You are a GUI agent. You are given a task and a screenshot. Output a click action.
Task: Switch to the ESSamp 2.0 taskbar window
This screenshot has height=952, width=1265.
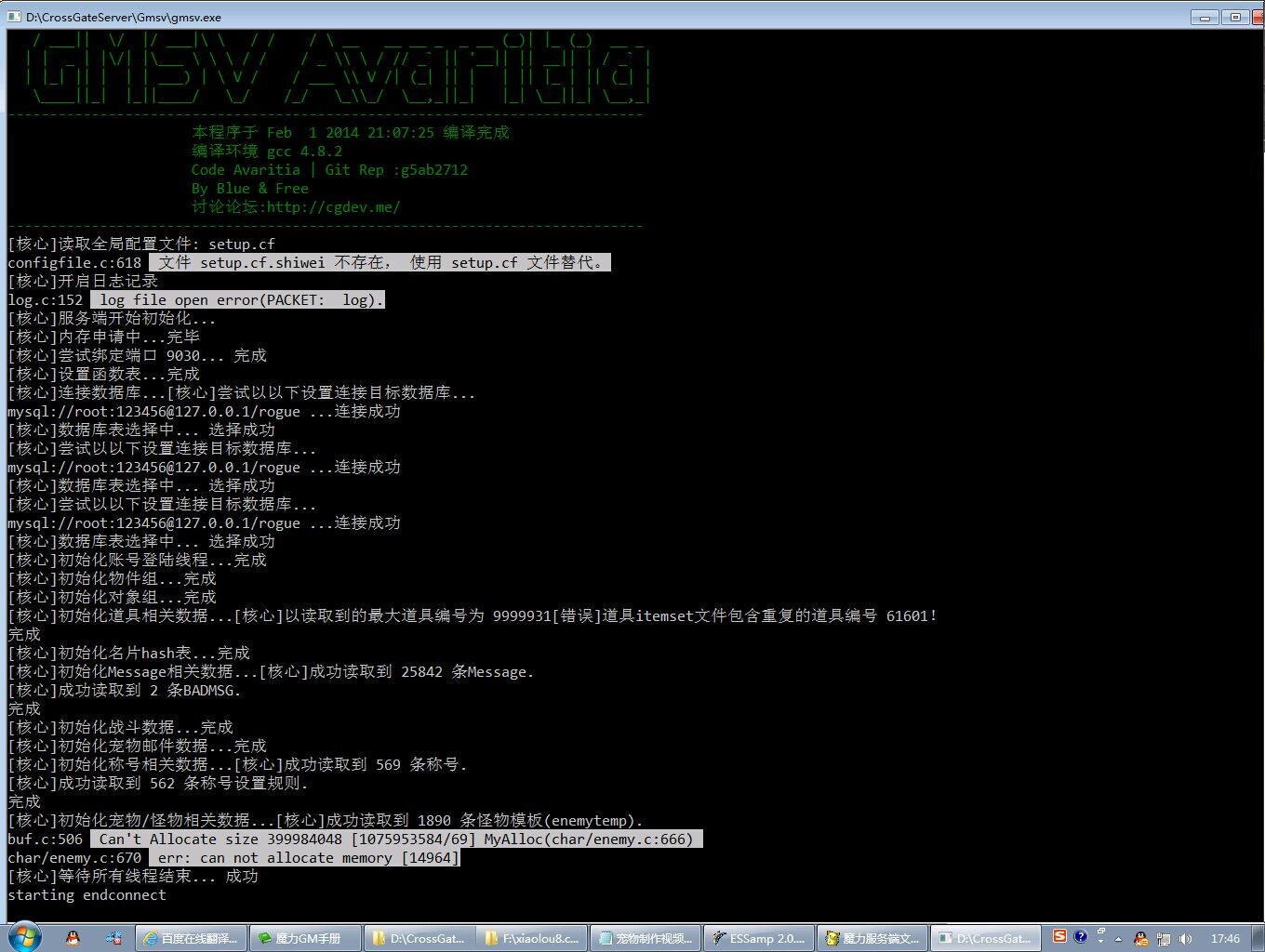point(759,938)
